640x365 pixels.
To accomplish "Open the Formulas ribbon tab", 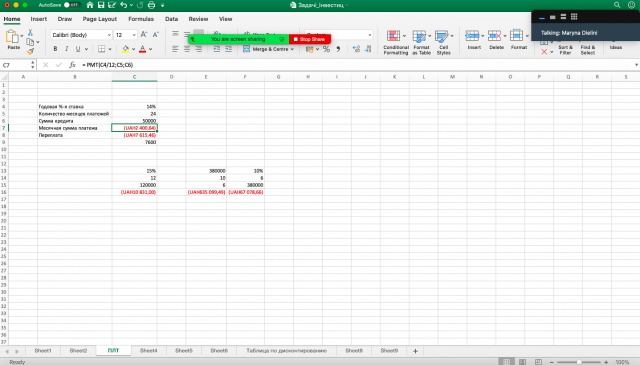I will tap(141, 19).
